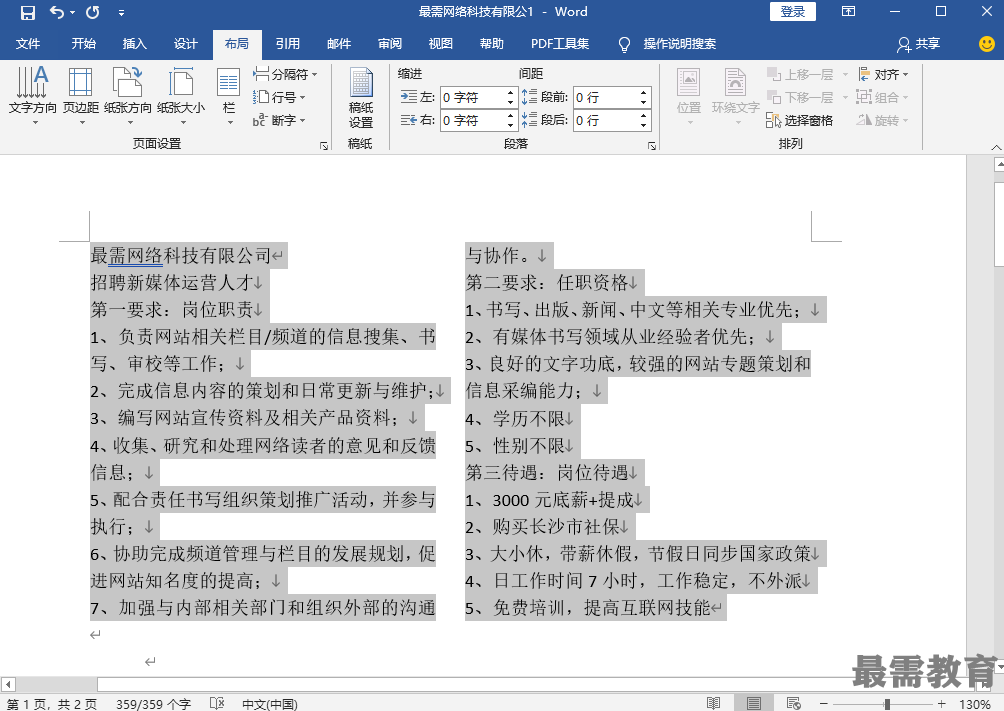1004x711 pixels.
Task: Open the 帮助 tab
Action: tap(492, 44)
